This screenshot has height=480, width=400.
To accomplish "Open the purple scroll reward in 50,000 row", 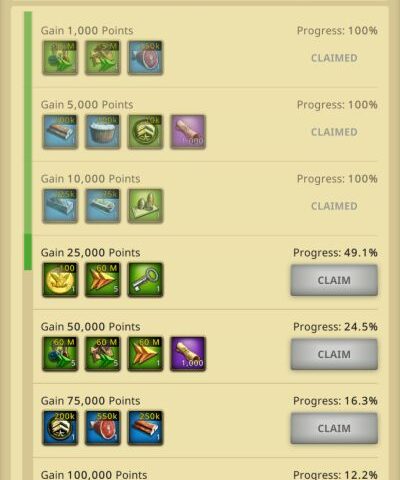I will coord(188,354).
